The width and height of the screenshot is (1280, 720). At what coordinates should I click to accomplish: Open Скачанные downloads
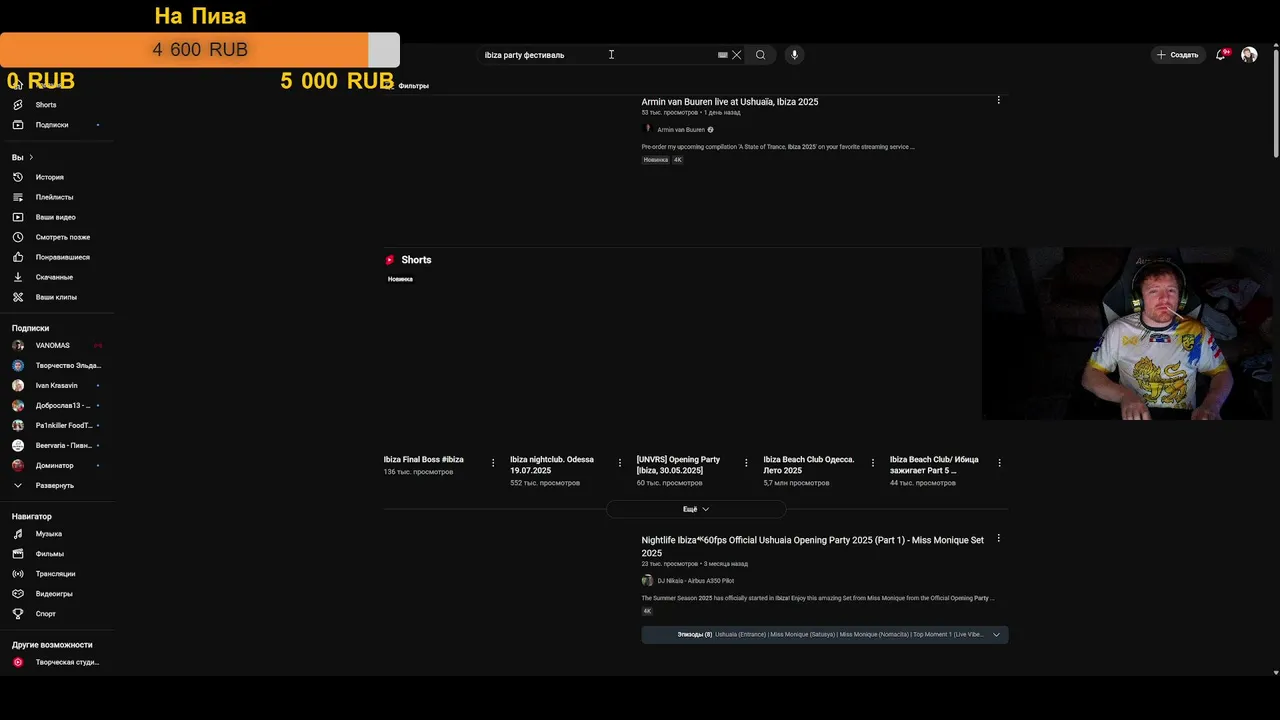(56, 277)
